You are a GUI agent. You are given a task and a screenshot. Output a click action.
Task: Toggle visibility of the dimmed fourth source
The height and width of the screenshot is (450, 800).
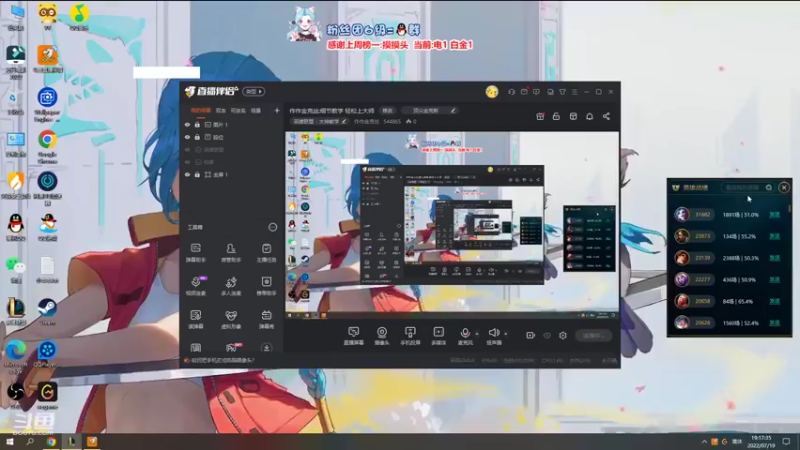187,162
